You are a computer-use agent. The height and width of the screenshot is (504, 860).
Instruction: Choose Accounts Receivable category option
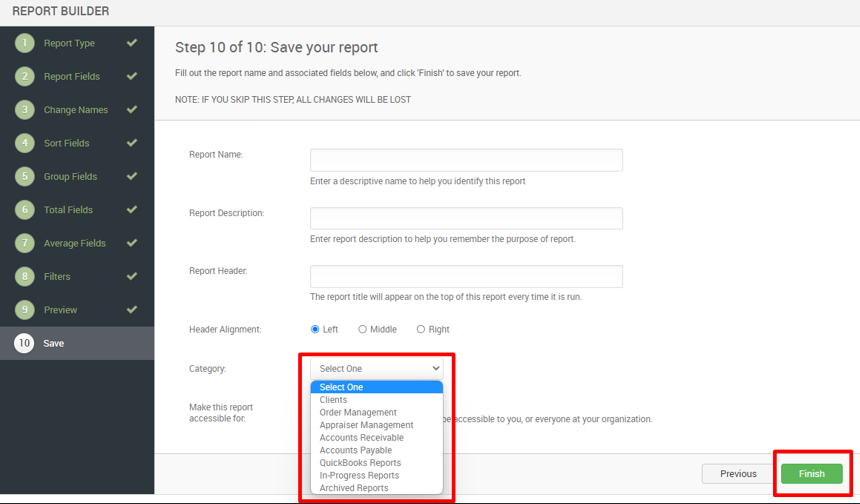[377, 438]
